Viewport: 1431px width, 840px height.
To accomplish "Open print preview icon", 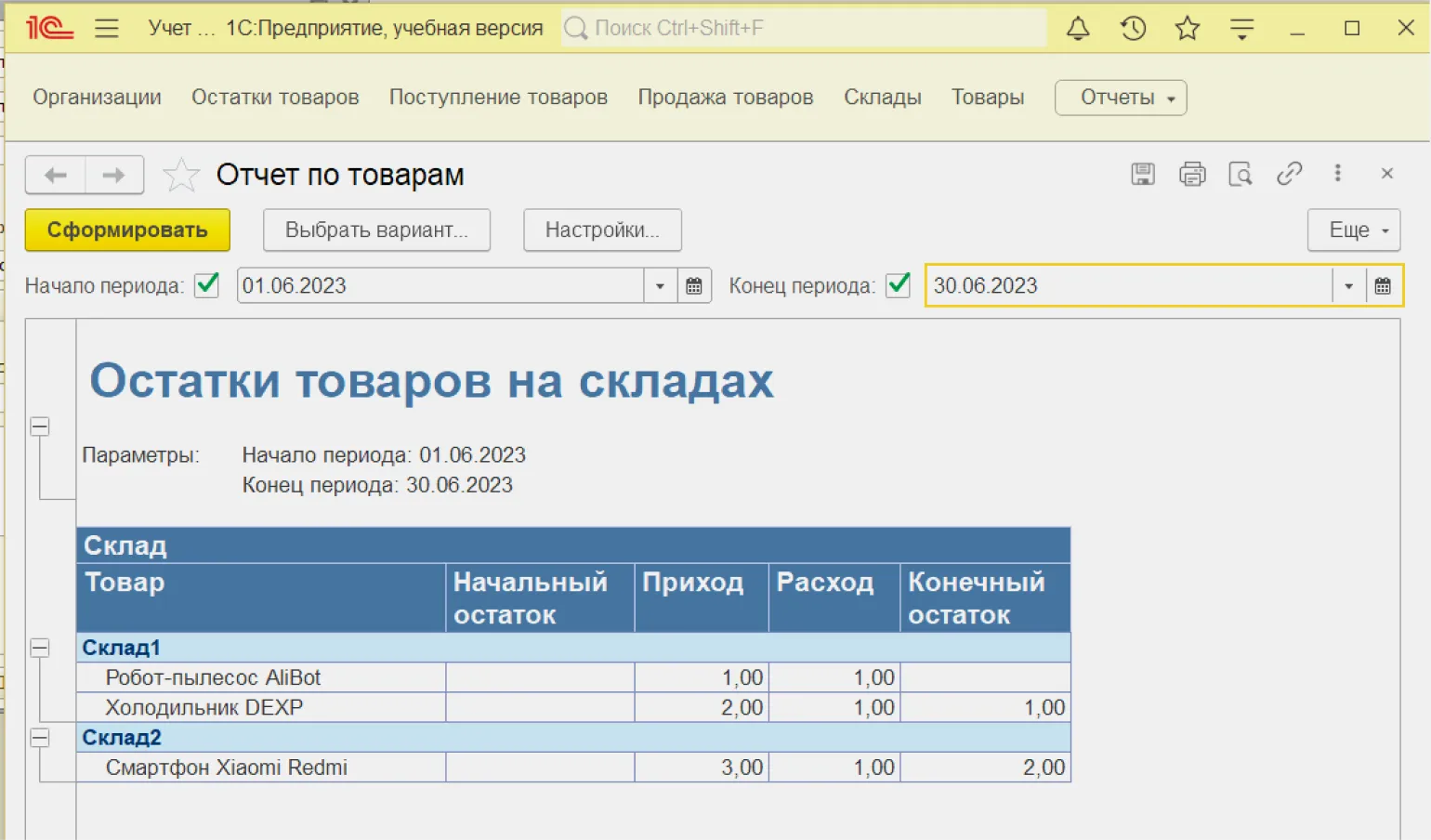I will point(1241,174).
